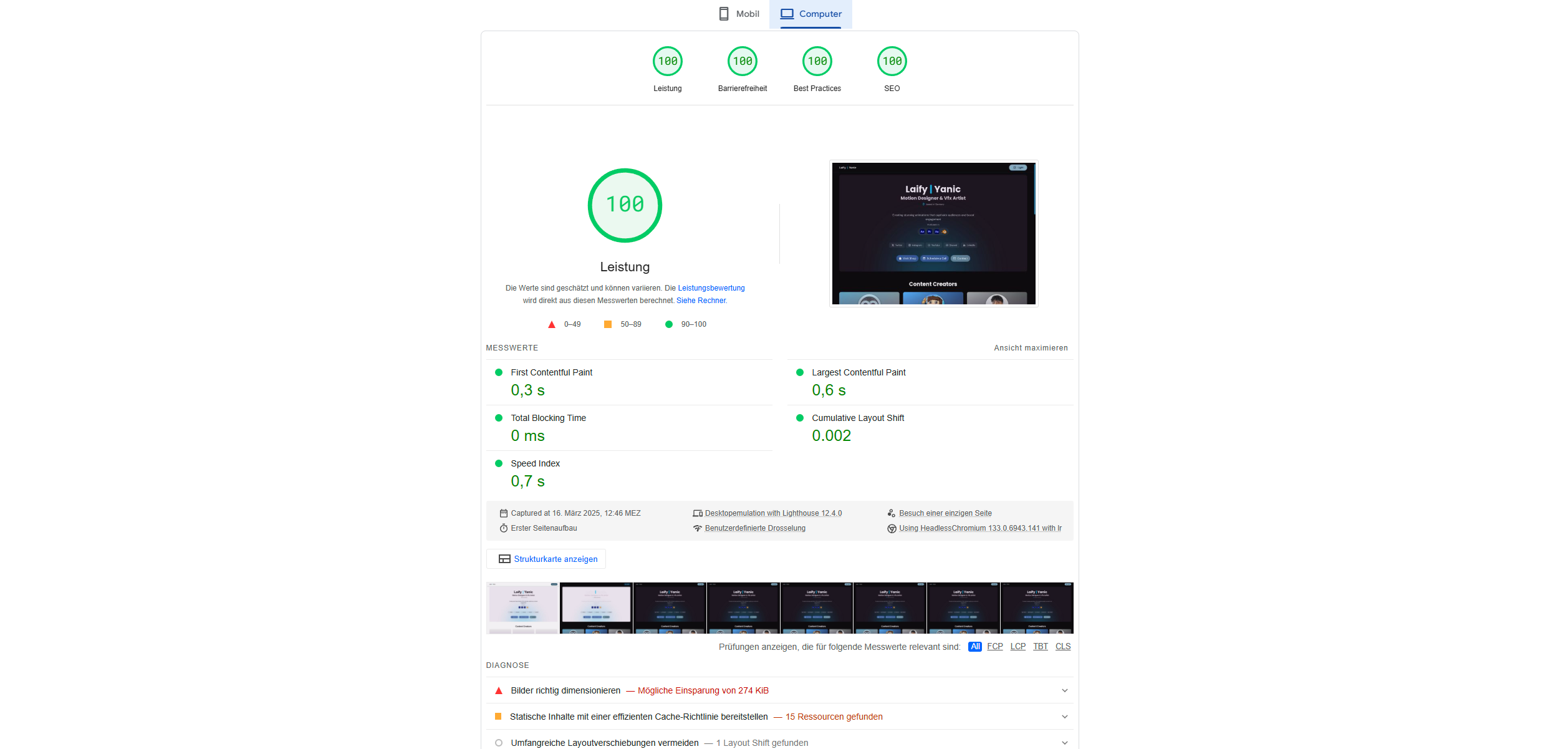This screenshot has width=1568, height=749.
Task: Click Captured at 16. März 2025 text
Action: point(575,513)
